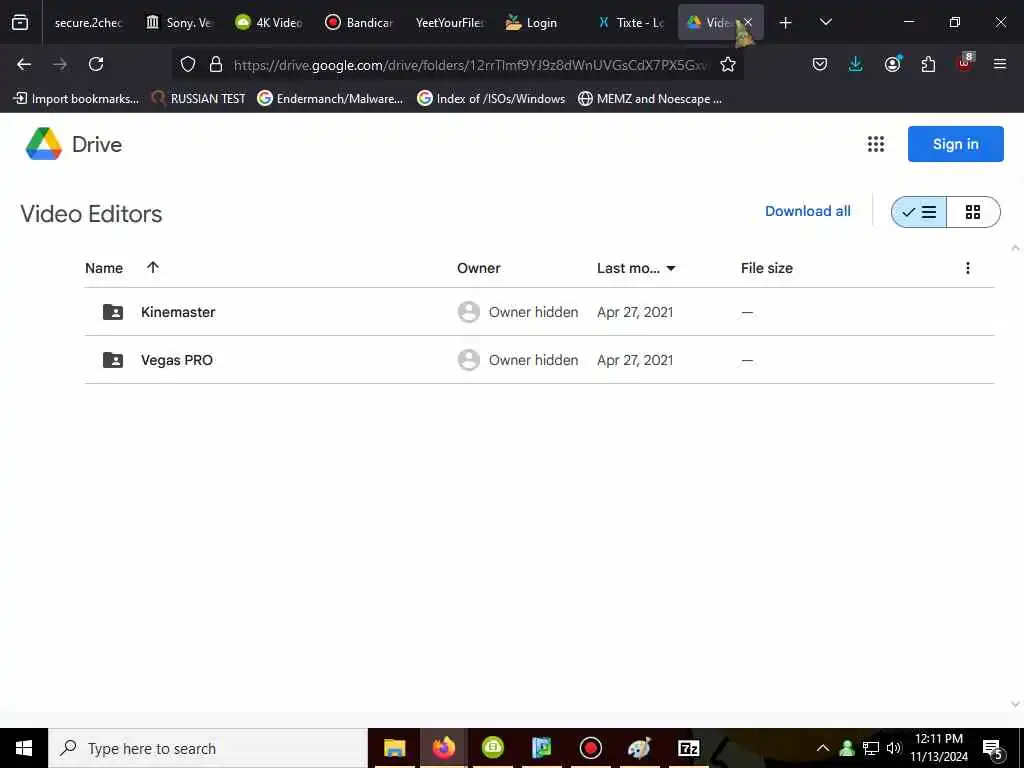Switch to the Bandicam tab
The image size is (1024, 768).
[x=359, y=22]
